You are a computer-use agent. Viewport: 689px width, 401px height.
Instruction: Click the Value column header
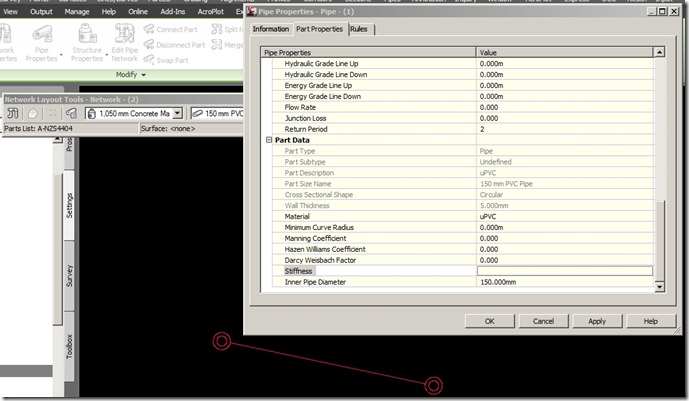[565, 52]
